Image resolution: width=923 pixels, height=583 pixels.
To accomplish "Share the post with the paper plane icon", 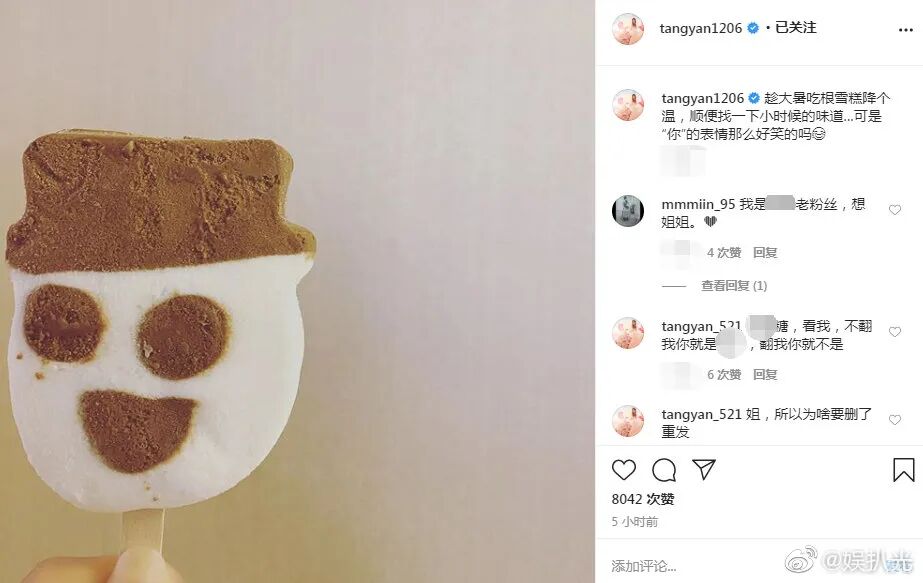I will tap(703, 469).
